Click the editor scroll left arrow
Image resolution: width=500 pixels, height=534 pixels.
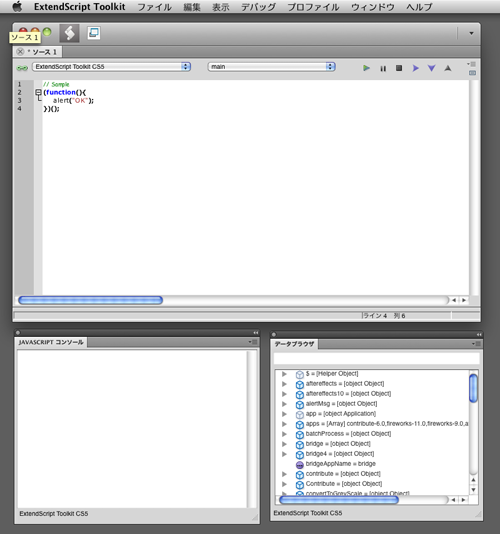coord(454,300)
